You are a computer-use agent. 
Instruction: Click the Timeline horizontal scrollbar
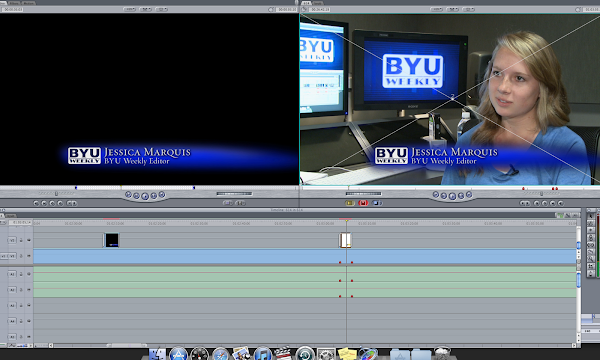(126, 345)
